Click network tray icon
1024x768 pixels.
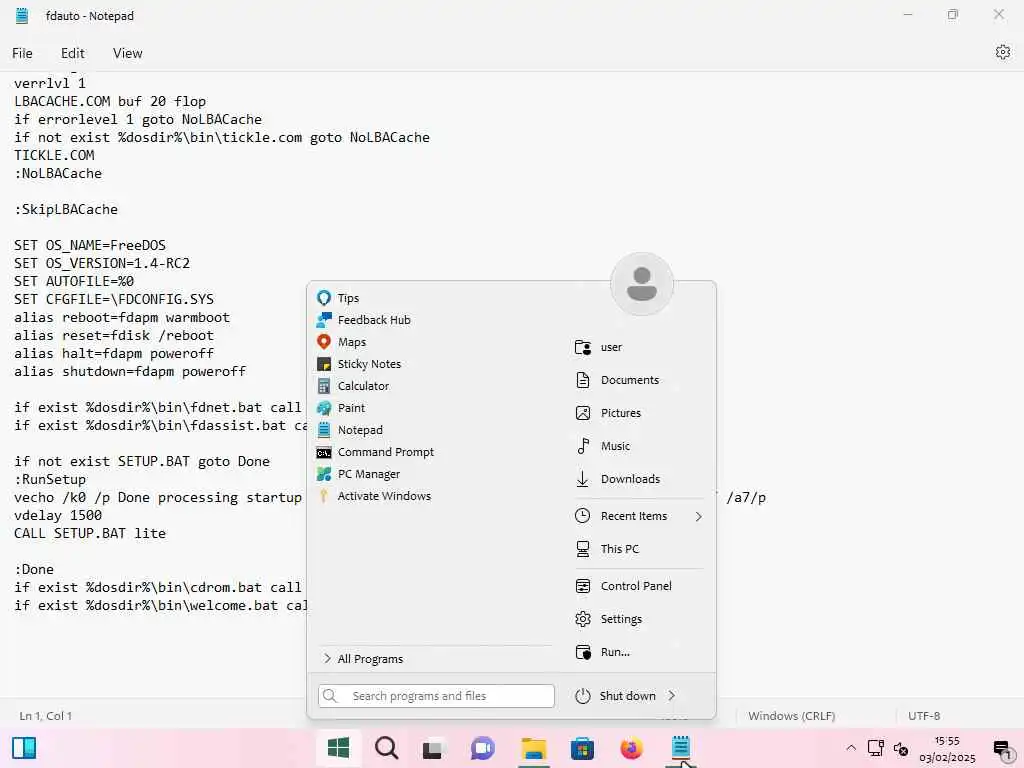click(x=875, y=748)
